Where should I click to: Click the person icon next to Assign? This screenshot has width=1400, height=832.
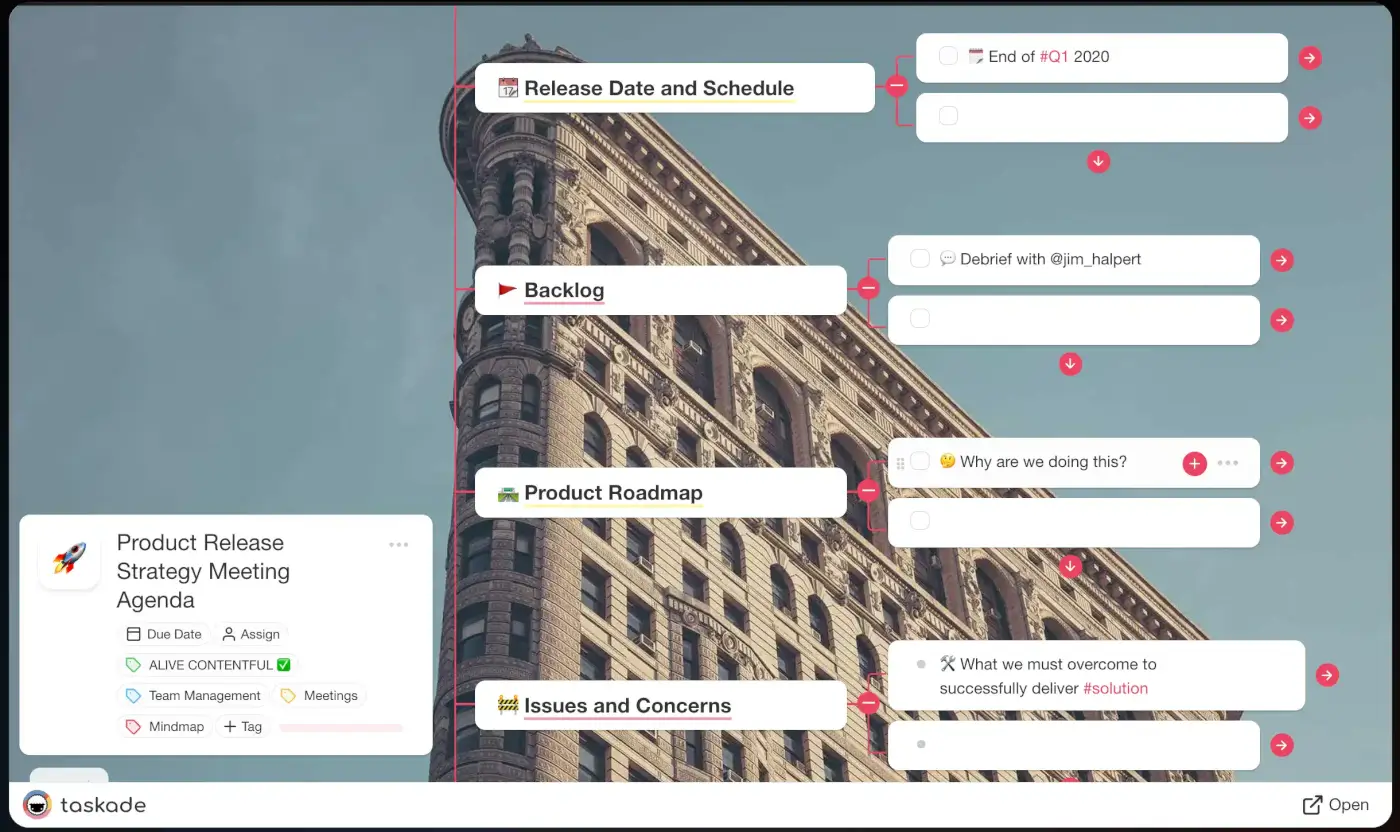click(230, 634)
